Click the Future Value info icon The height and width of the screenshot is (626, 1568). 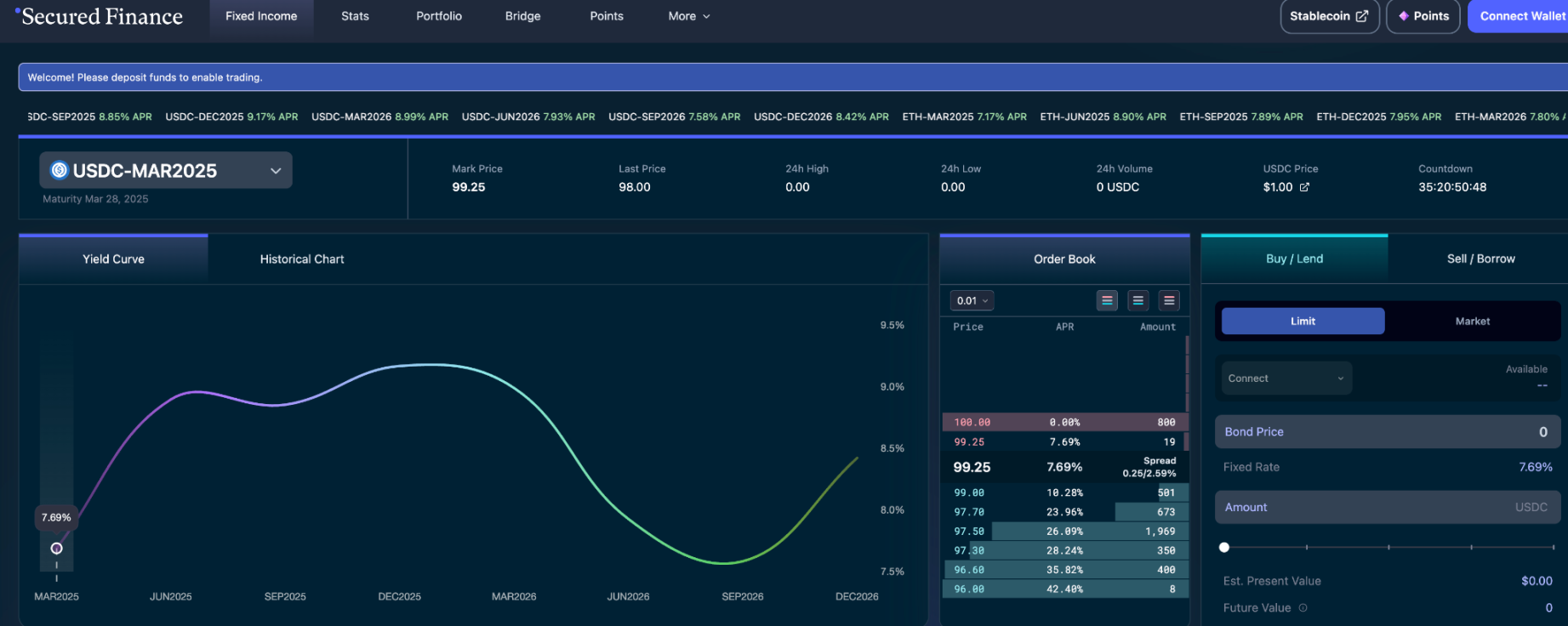coord(1303,608)
